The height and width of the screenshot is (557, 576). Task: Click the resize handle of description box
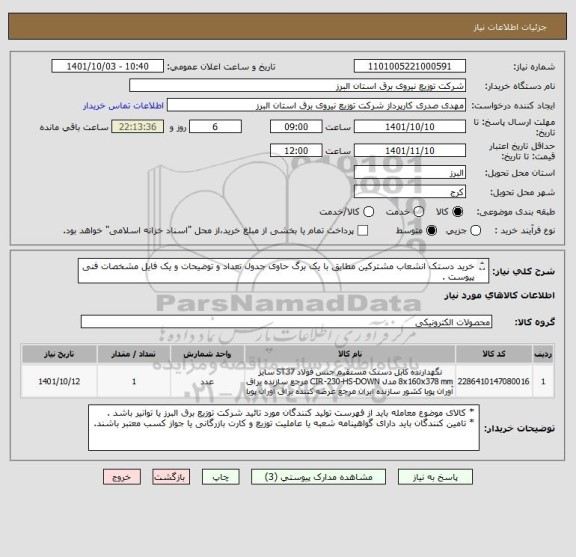pos(483,266)
